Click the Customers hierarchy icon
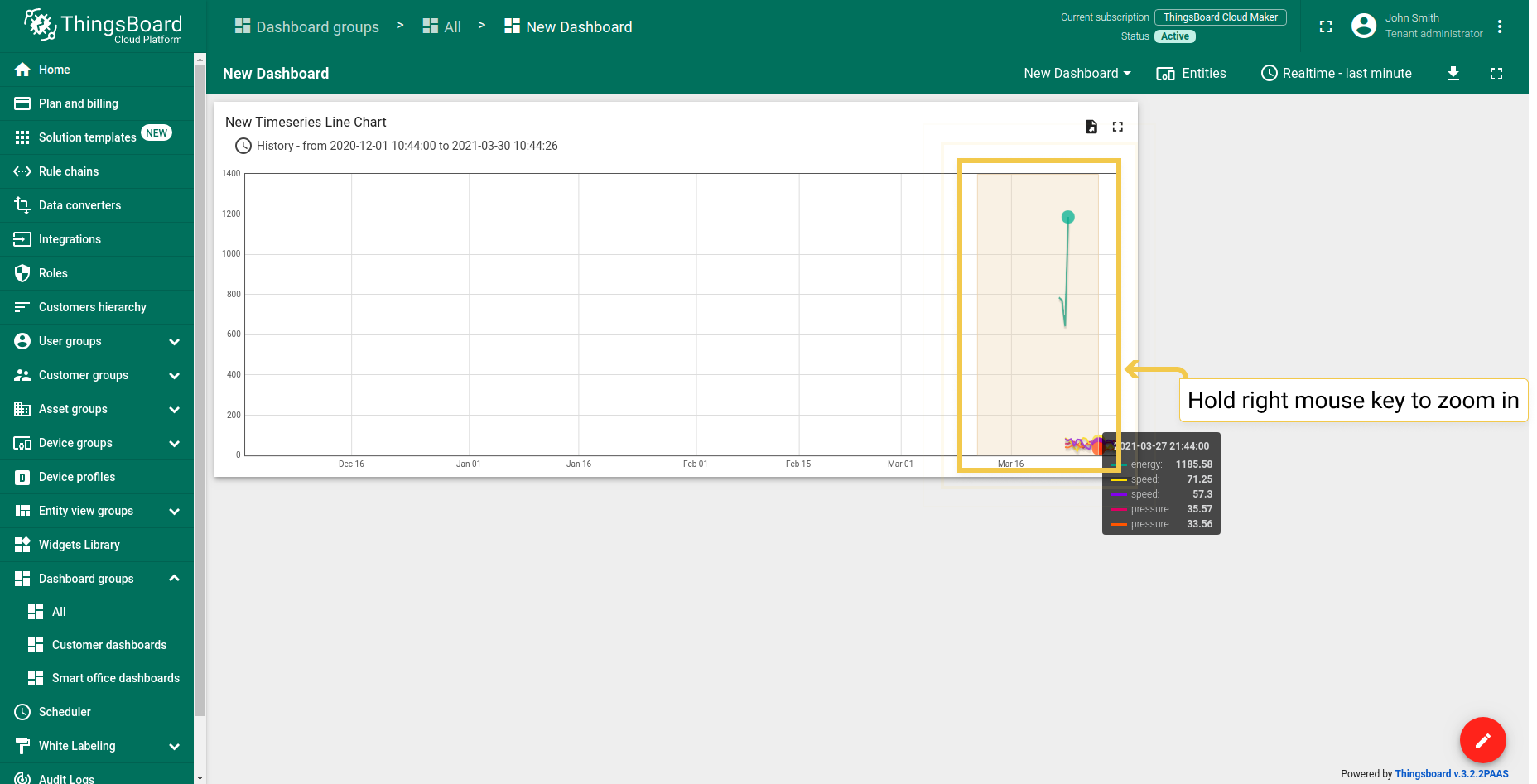Screen dimensions: 1537x784 (22, 307)
